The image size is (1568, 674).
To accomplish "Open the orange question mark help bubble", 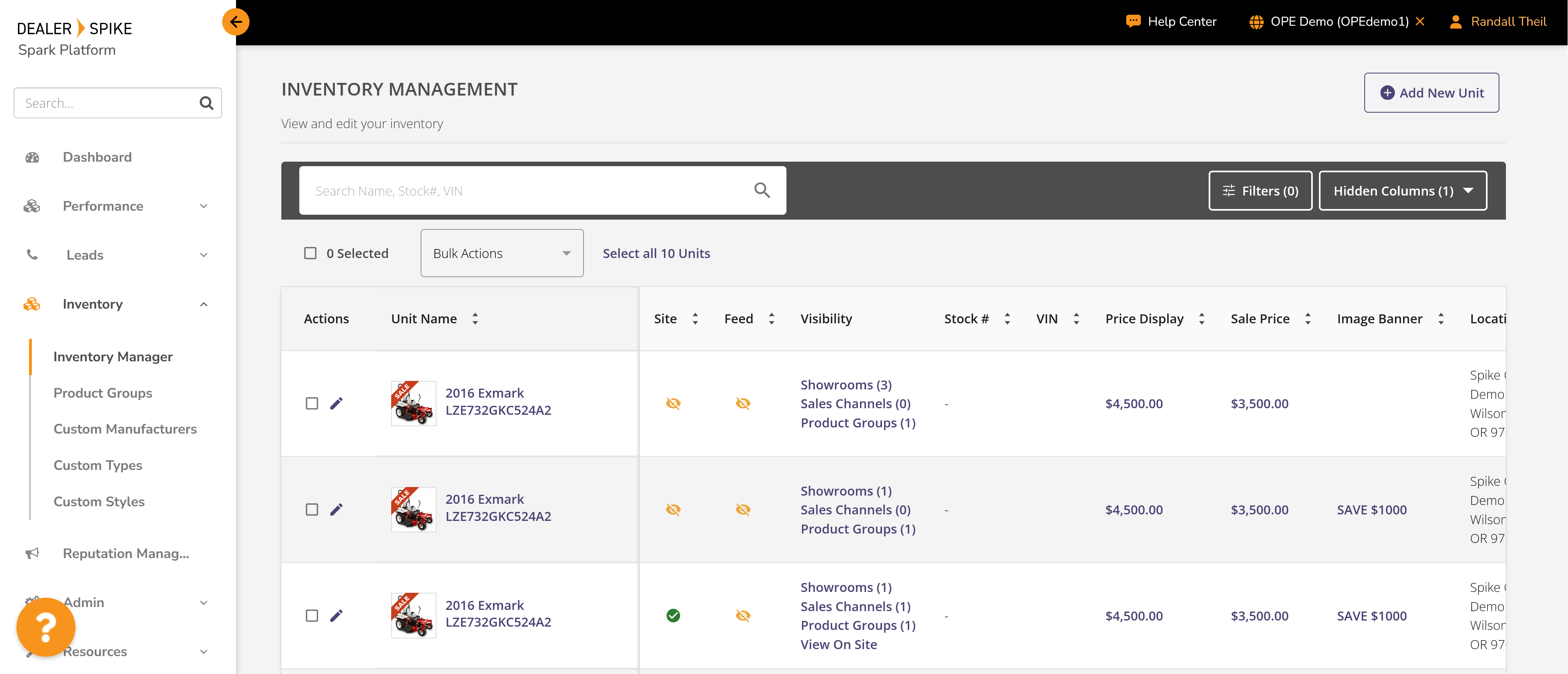I will (x=46, y=627).
